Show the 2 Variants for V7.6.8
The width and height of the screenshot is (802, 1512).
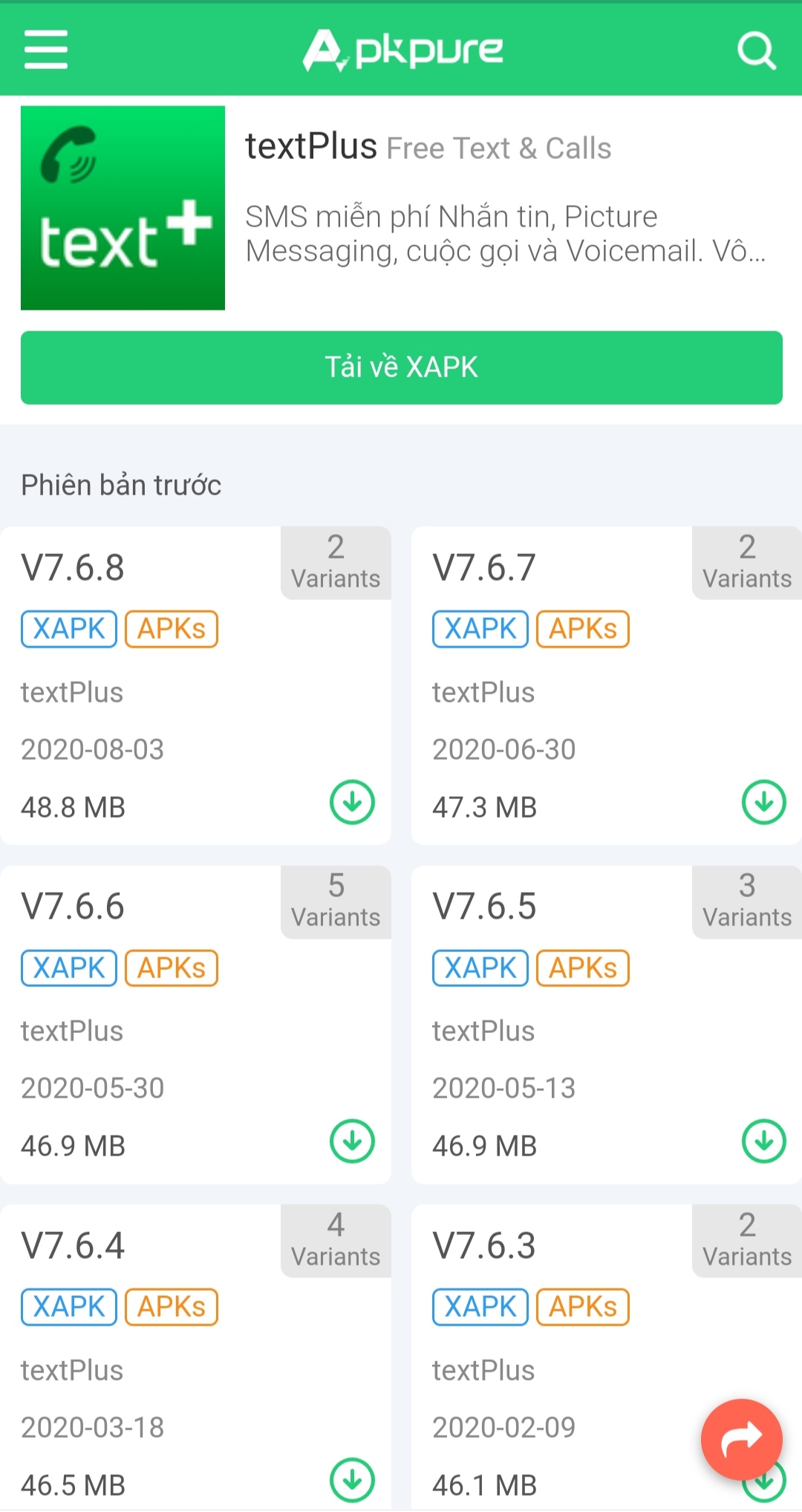336,563
